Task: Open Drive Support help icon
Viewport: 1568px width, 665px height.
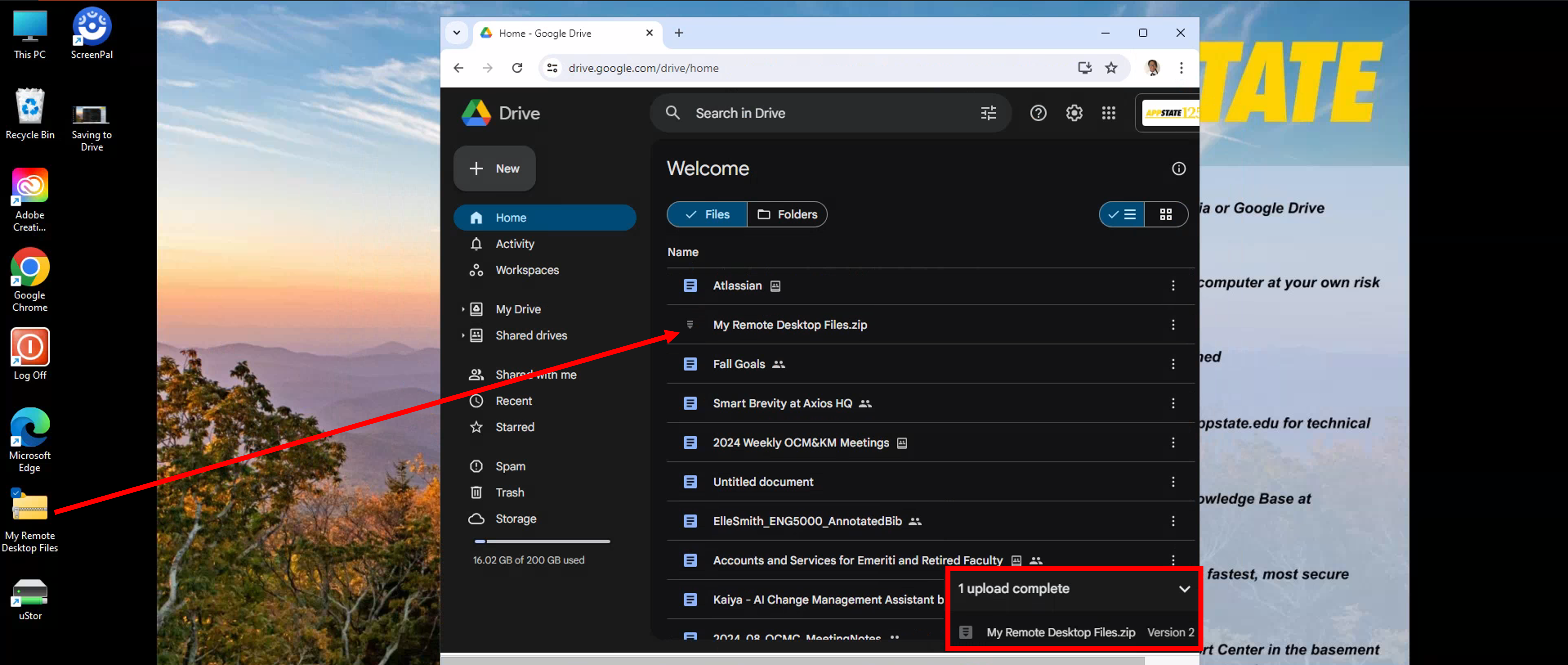Action: click(1038, 113)
